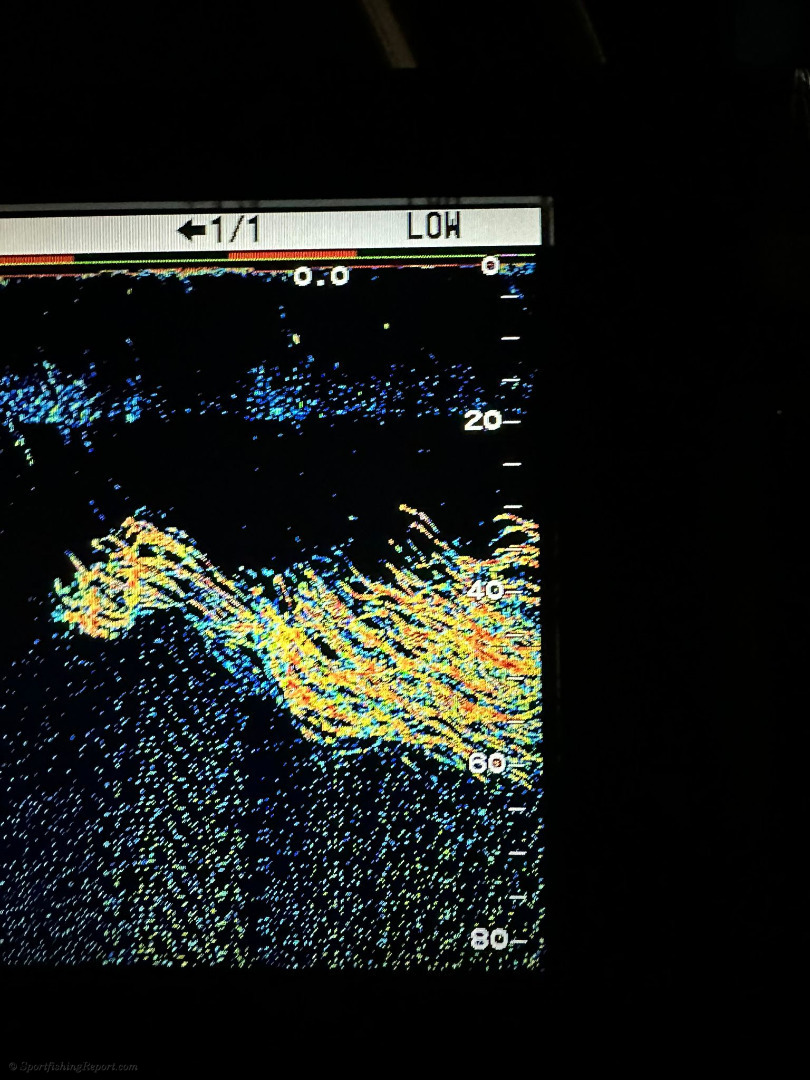Click the left arrow beside 1/1
The image size is (810, 1080).
click(x=191, y=230)
